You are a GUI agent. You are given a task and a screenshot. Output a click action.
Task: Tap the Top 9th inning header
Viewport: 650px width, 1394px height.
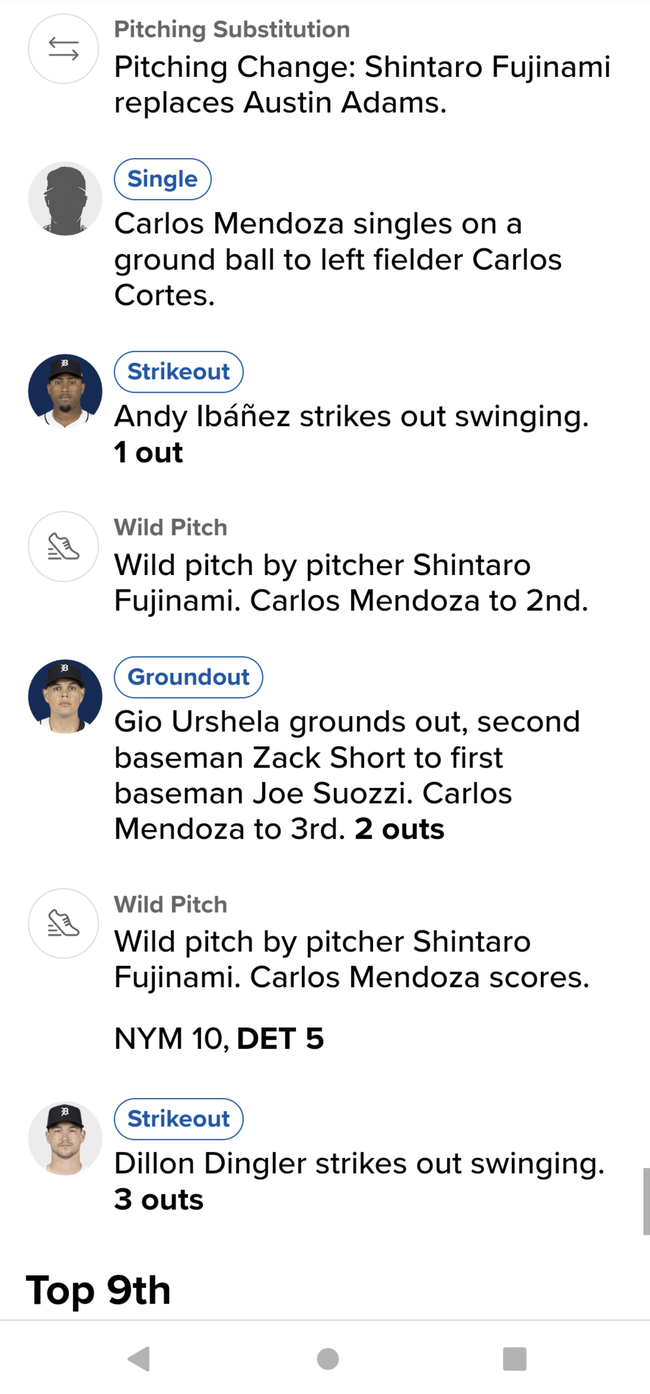[x=98, y=1290]
